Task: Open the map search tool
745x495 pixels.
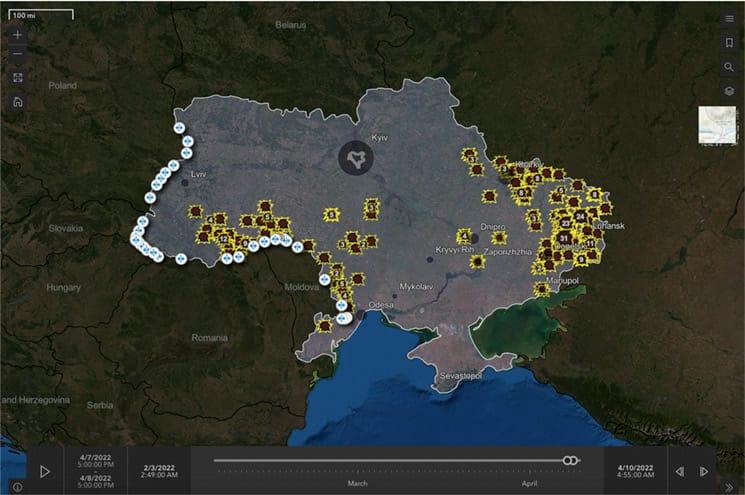Action: tap(728, 67)
